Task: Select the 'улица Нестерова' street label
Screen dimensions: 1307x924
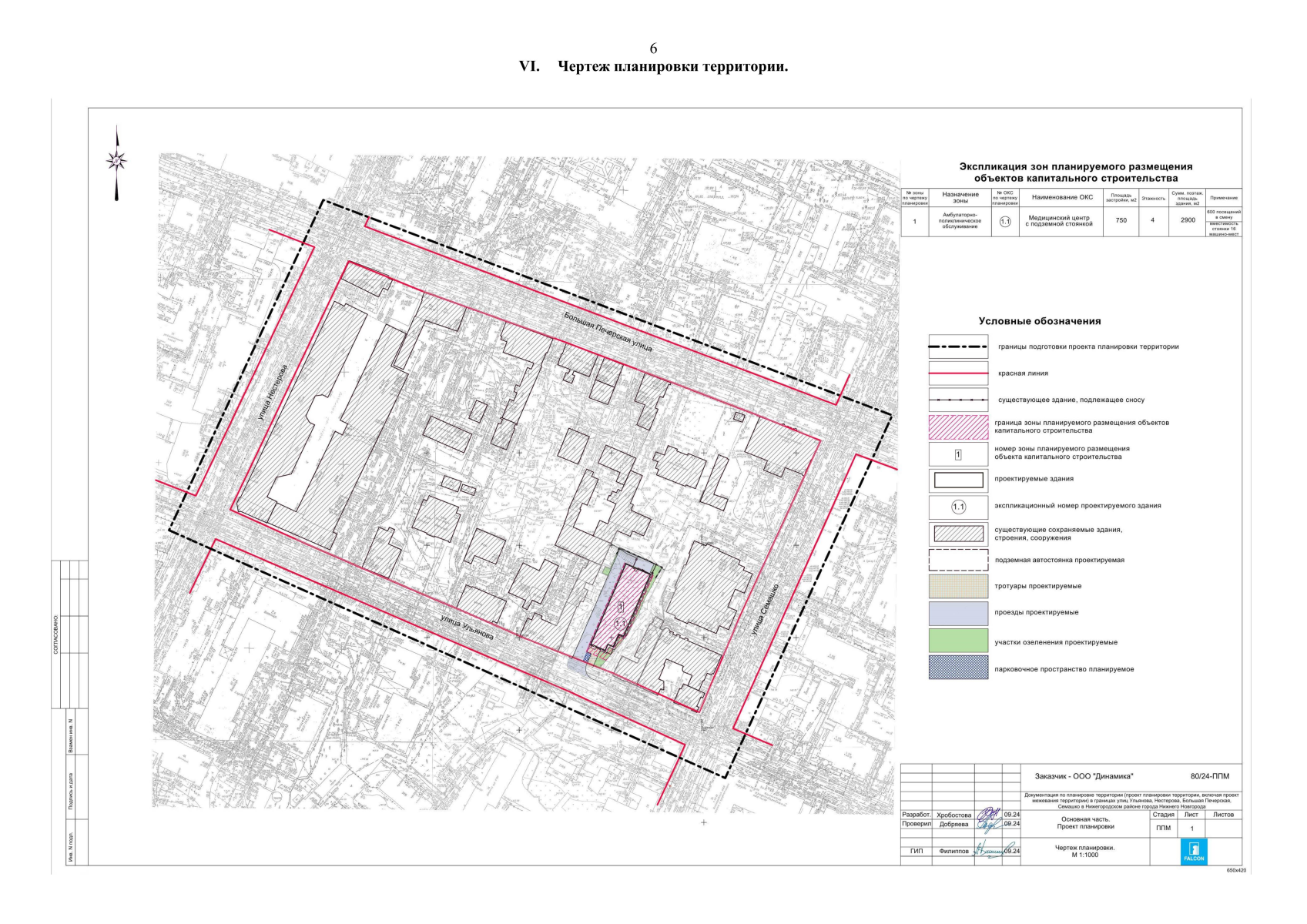Action: pos(273,393)
